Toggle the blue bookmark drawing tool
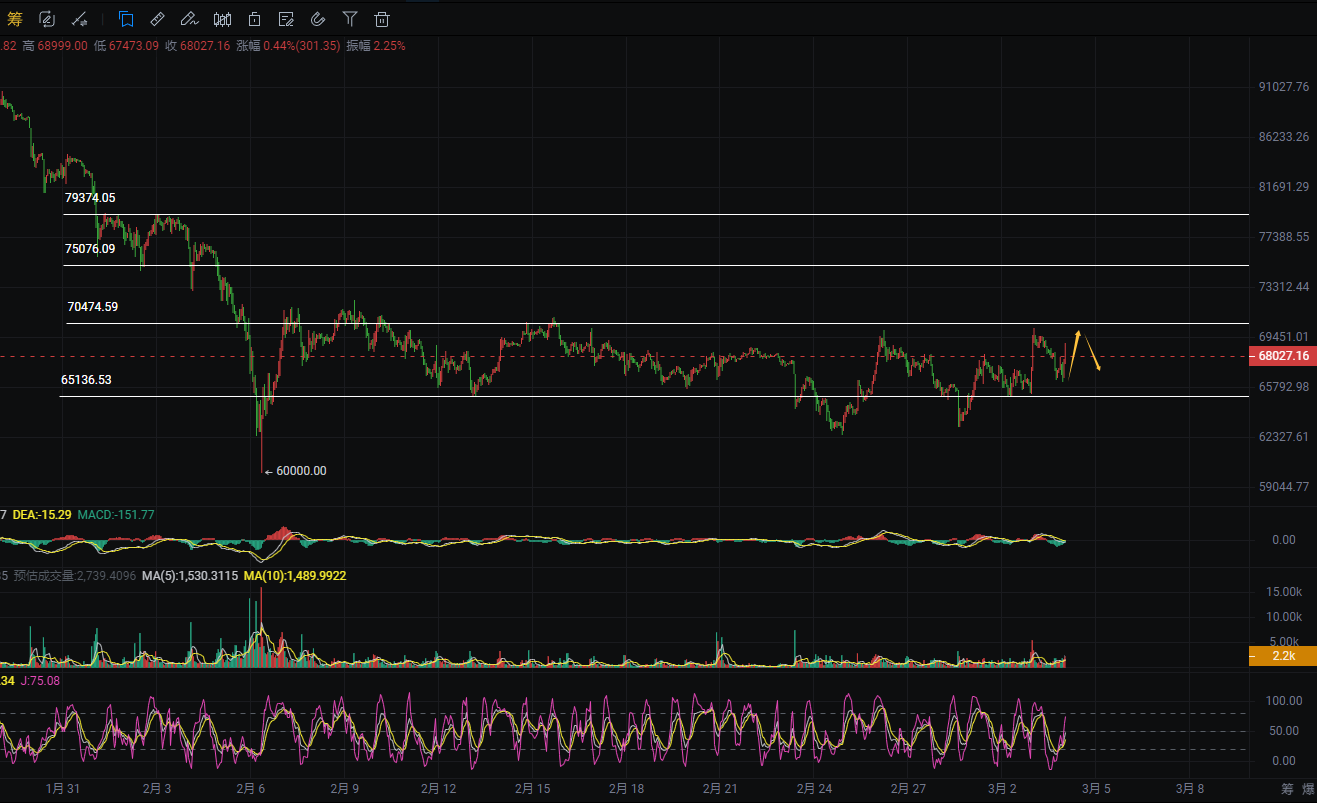1317x803 pixels. point(126,18)
